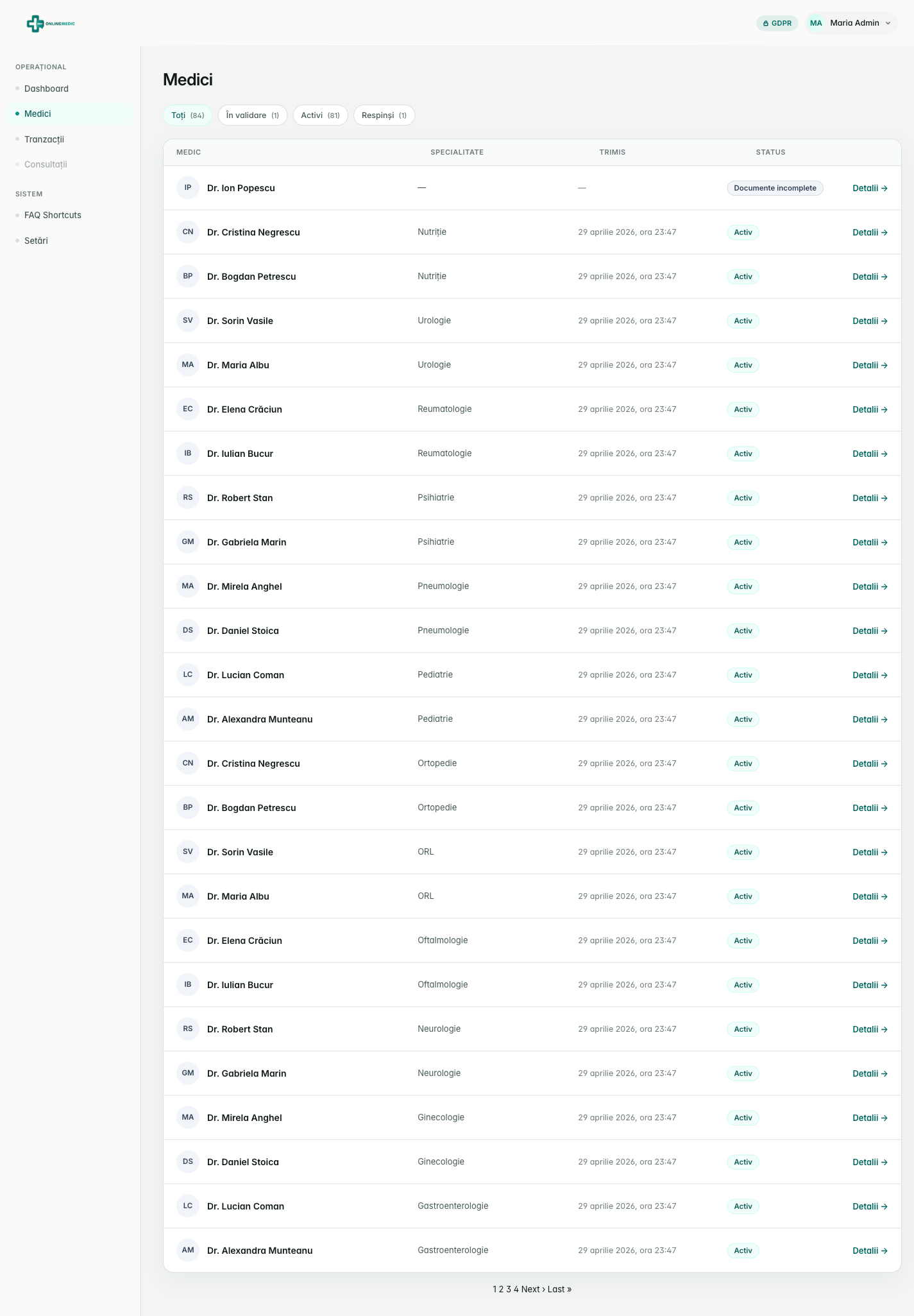
Task: Click Dr. Iulian Bucur name in Oftalmologie row
Action: pyautogui.click(x=240, y=985)
